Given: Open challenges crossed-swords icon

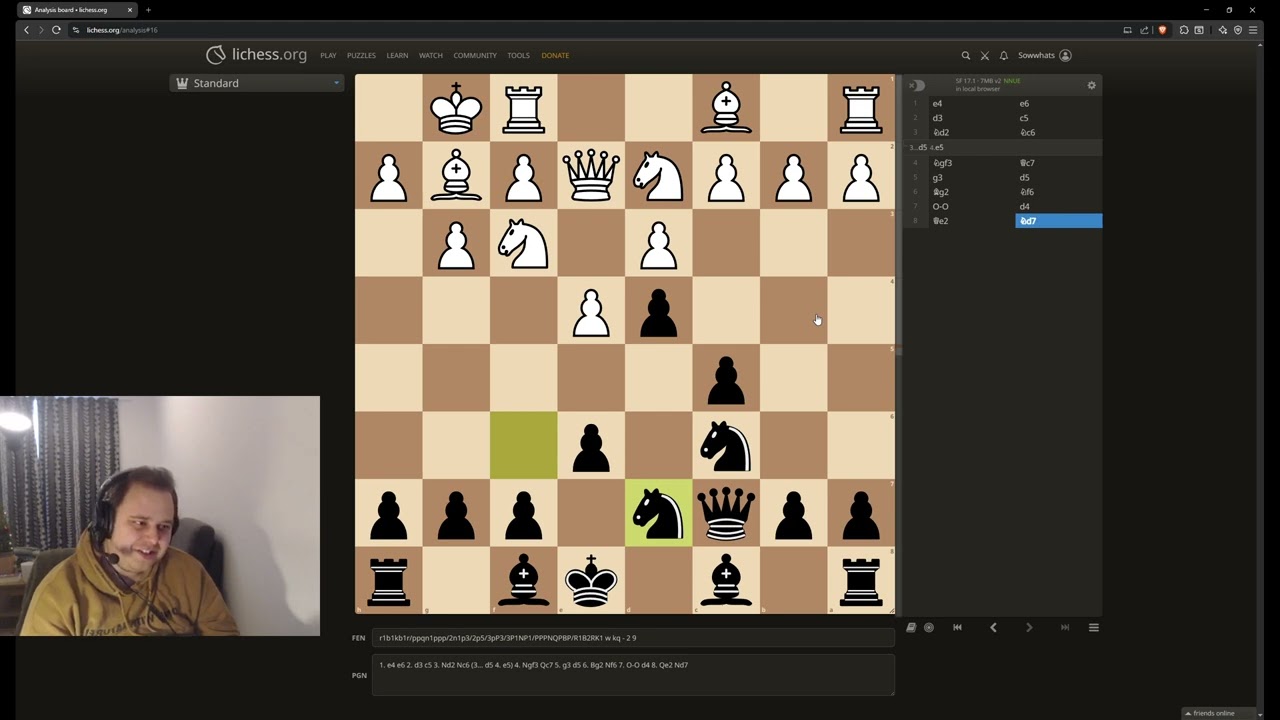Looking at the screenshot, I should click(x=984, y=56).
